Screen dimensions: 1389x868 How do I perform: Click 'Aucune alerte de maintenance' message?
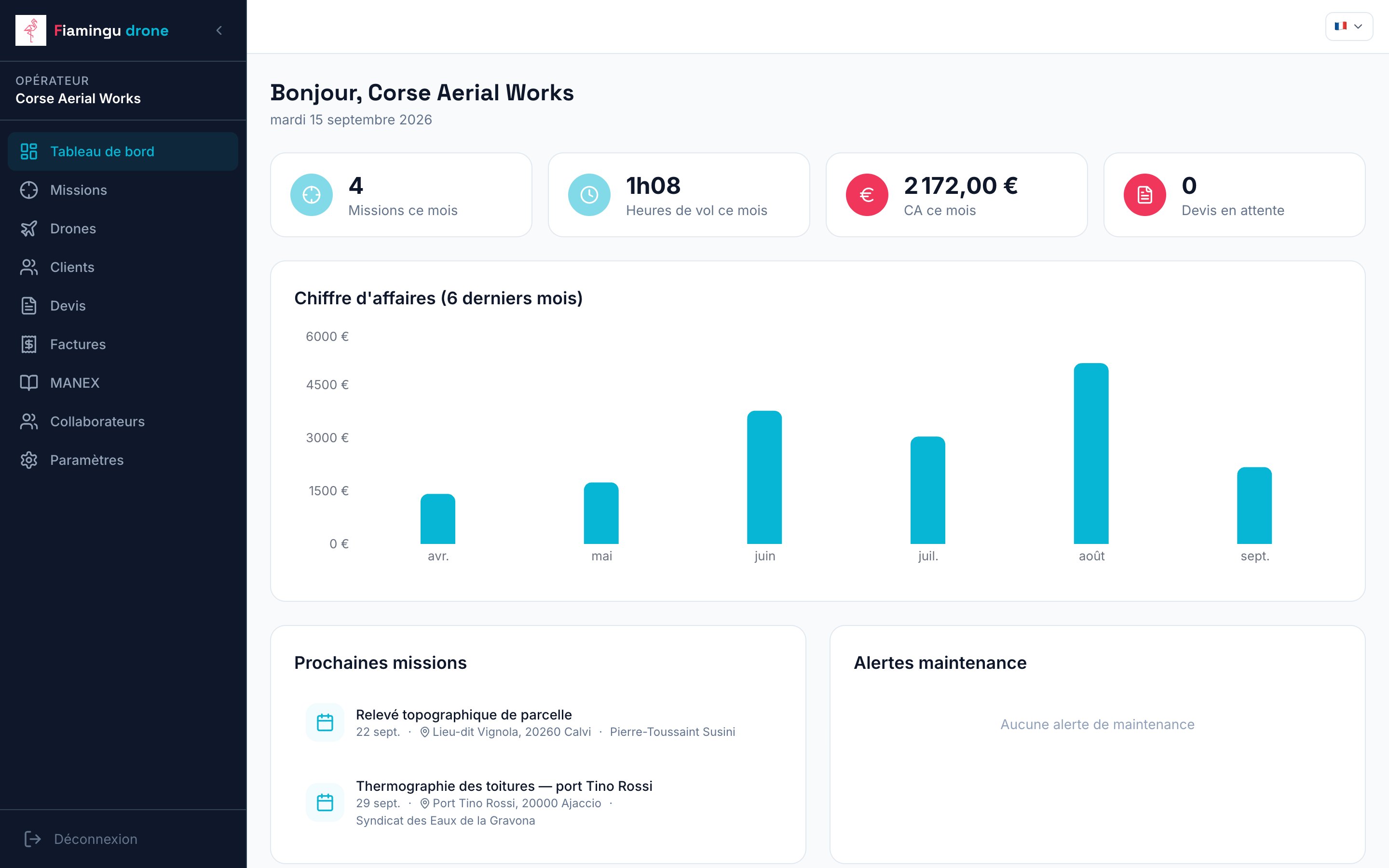(1097, 724)
